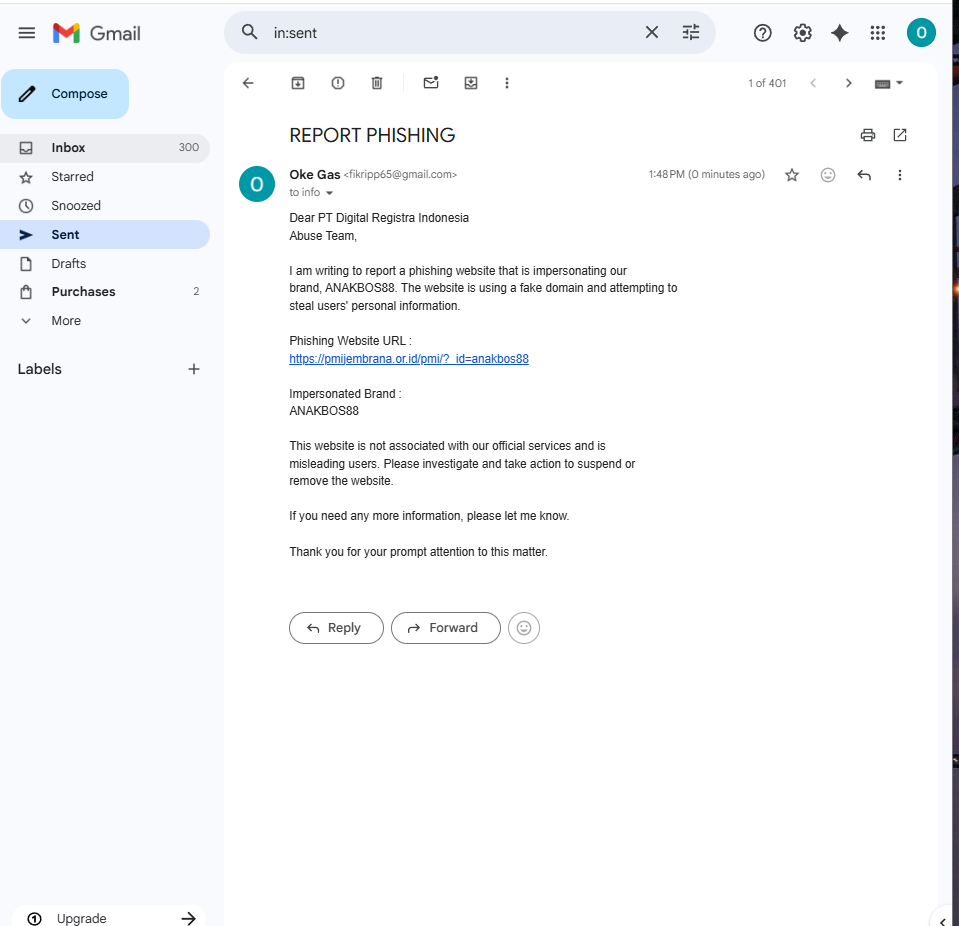Create a new label with the plus icon
The image size is (959, 926).
click(194, 369)
